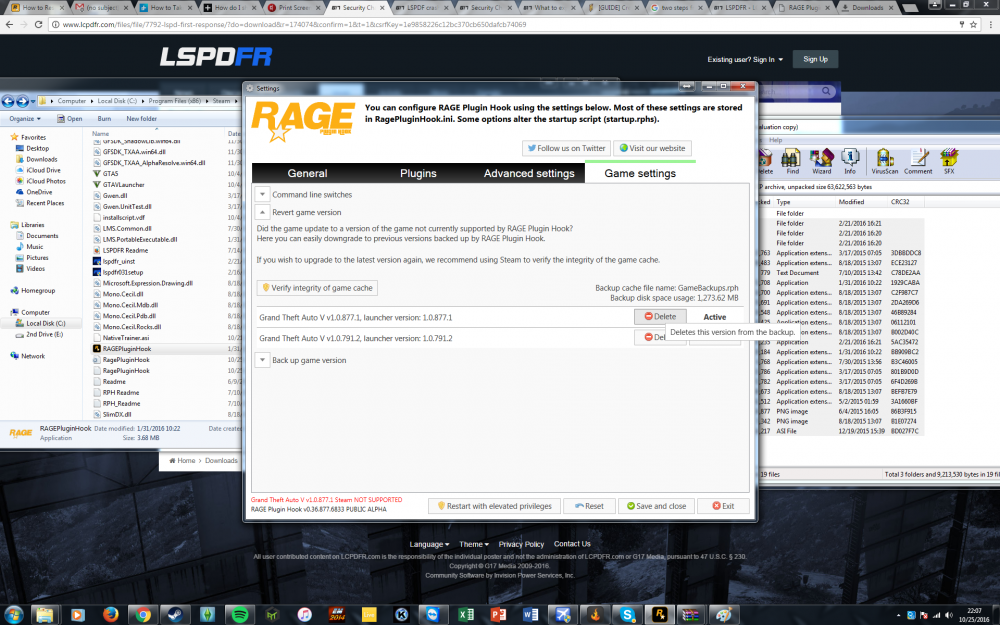Open the Contact Us link
Viewport: 1000px width, 625px height.
point(572,544)
